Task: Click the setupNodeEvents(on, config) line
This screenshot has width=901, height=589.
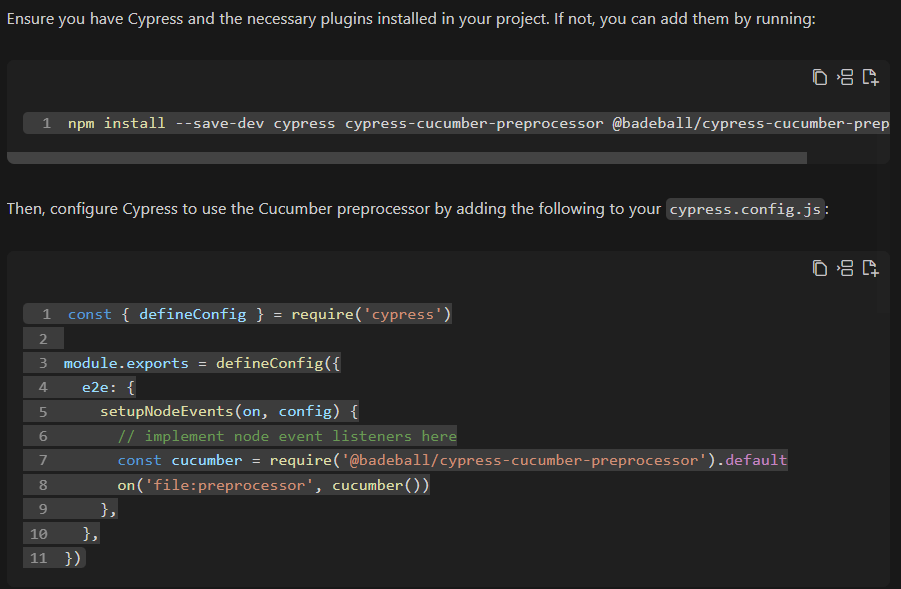Action: click(229, 411)
